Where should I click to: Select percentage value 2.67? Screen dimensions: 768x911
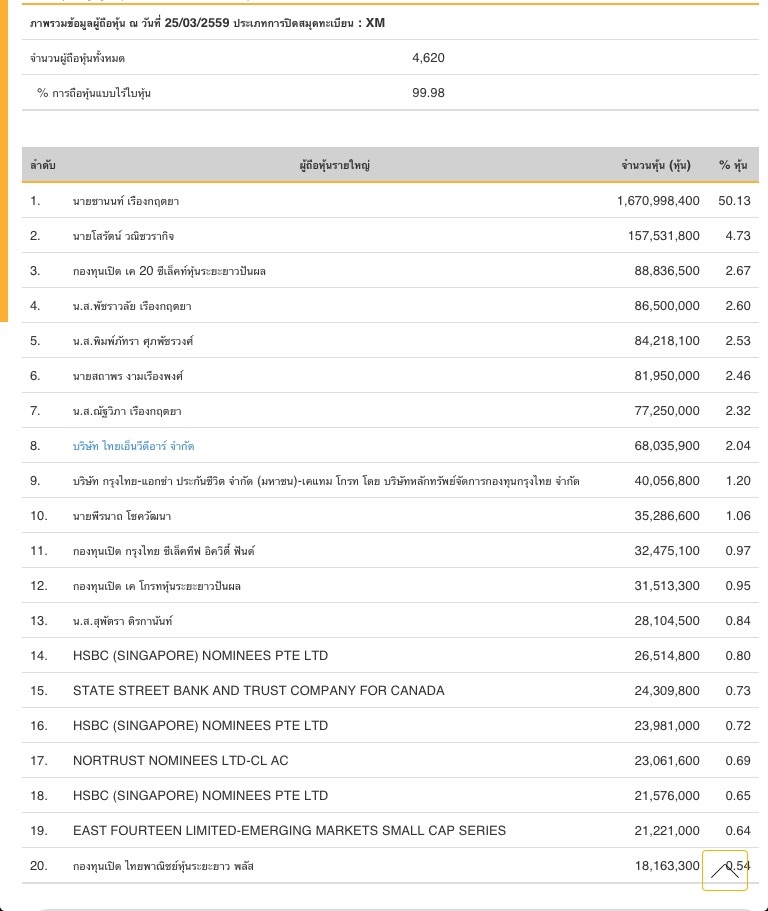[x=738, y=271]
